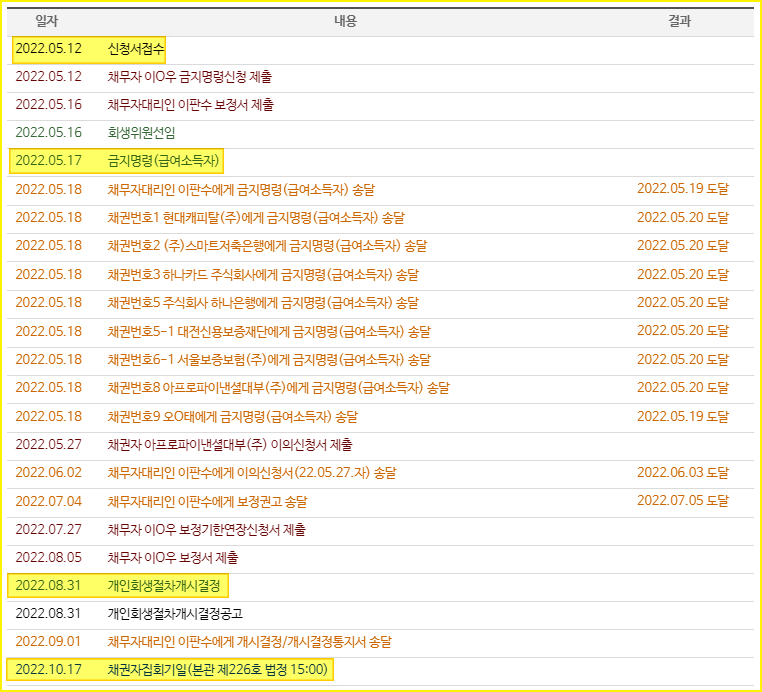Click date 2022.10.17
The width and height of the screenshot is (762, 692).
49,670
